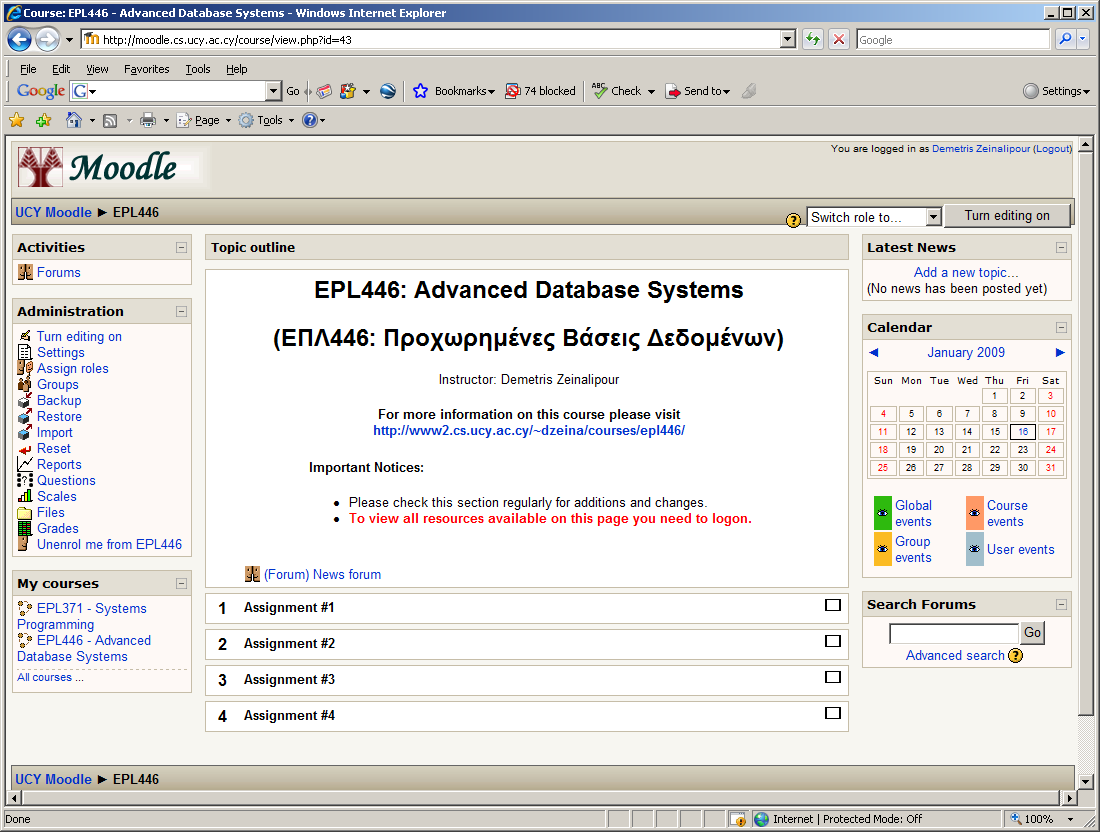Click the Files folder icon in Administration
Viewport: 1100px width, 832px height.
[25, 513]
